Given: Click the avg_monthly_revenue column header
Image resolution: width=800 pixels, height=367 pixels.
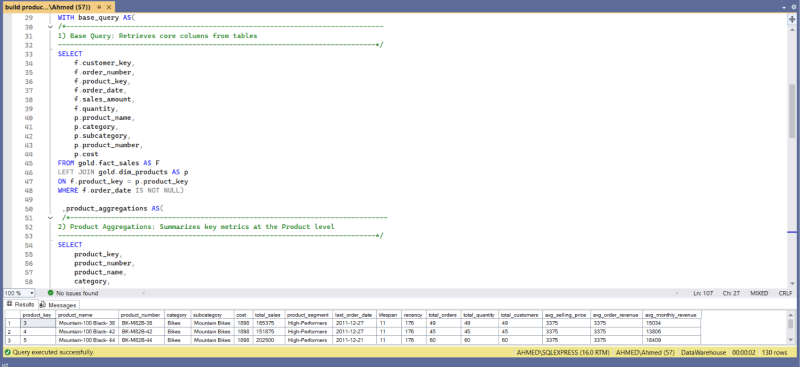Looking at the screenshot, I should pyautogui.click(x=671, y=315).
